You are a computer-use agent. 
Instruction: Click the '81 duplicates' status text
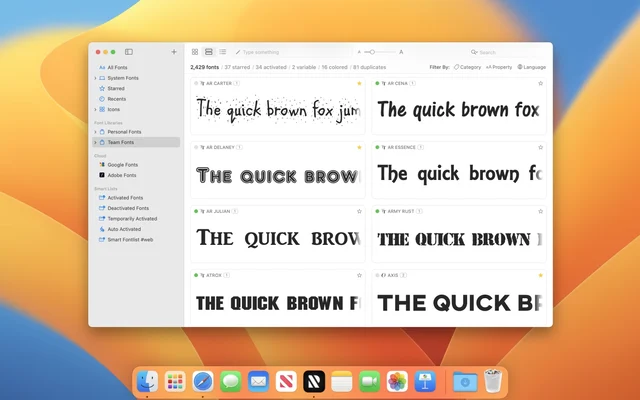click(369, 67)
